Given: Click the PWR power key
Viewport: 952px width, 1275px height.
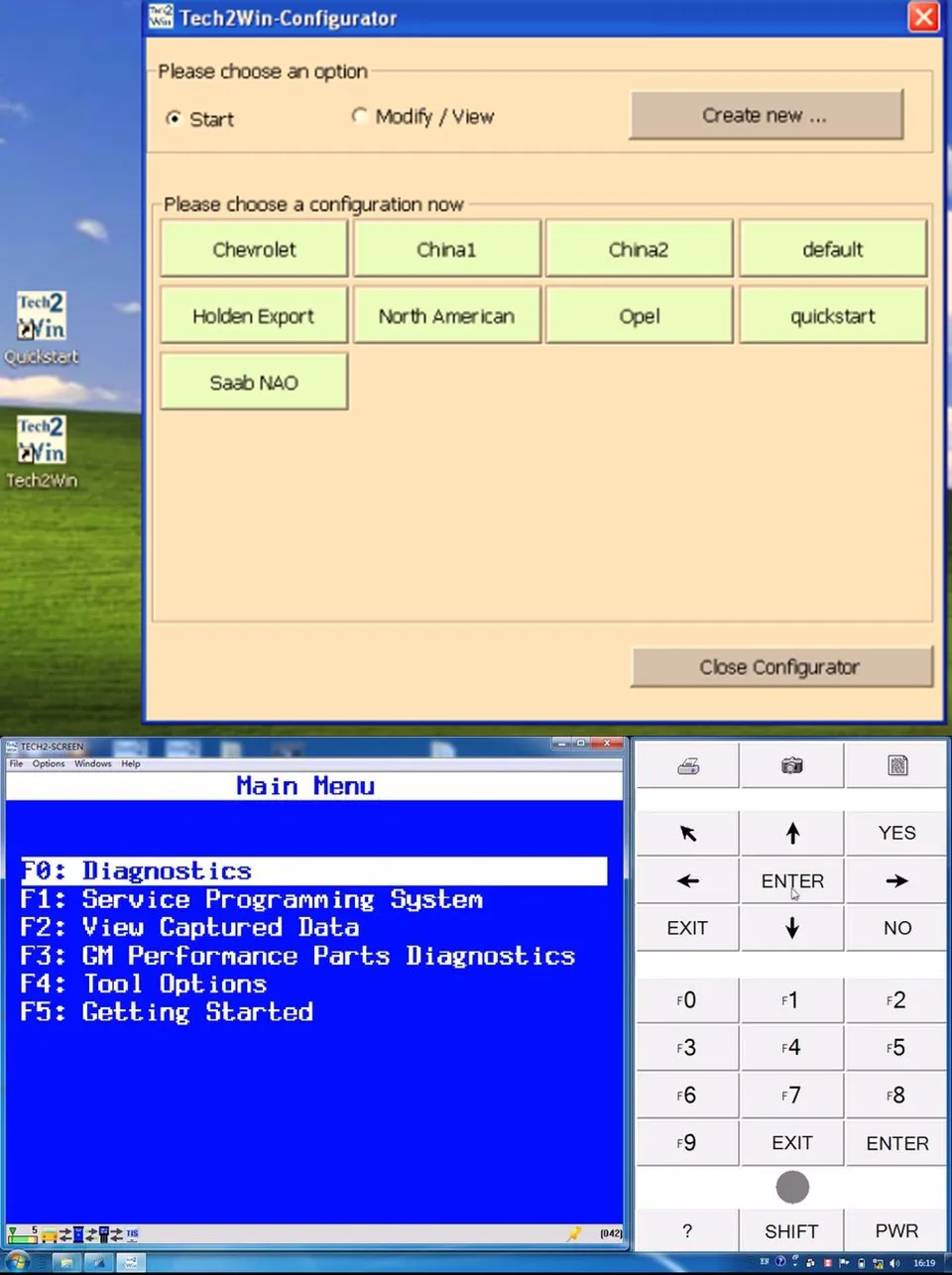Looking at the screenshot, I should pyautogui.click(x=896, y=1231).
